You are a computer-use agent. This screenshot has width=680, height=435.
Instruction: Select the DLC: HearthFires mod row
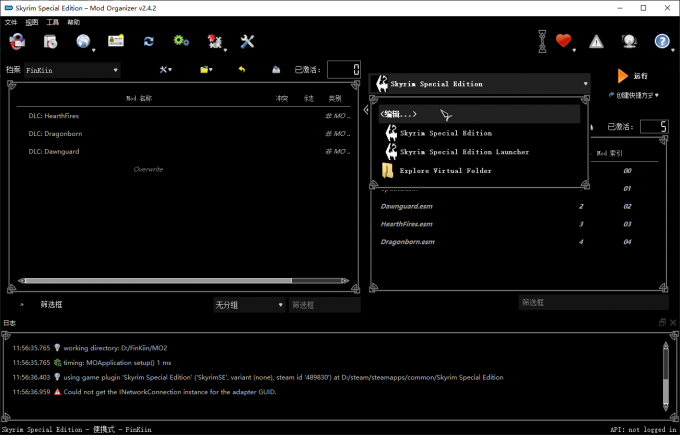183,116
